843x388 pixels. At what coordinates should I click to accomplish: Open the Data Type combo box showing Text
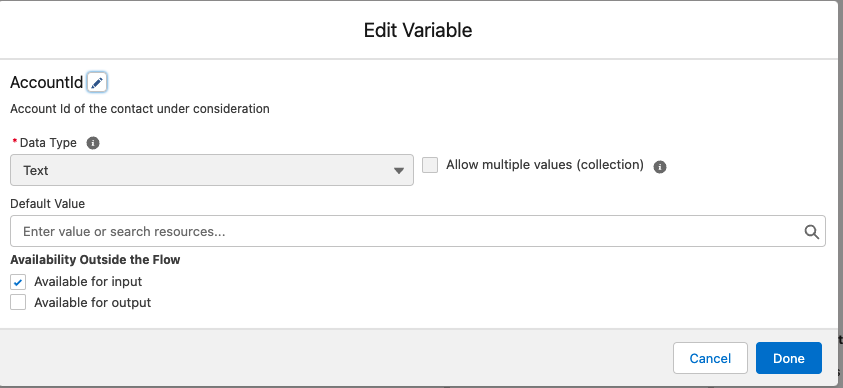pos(212,170)
